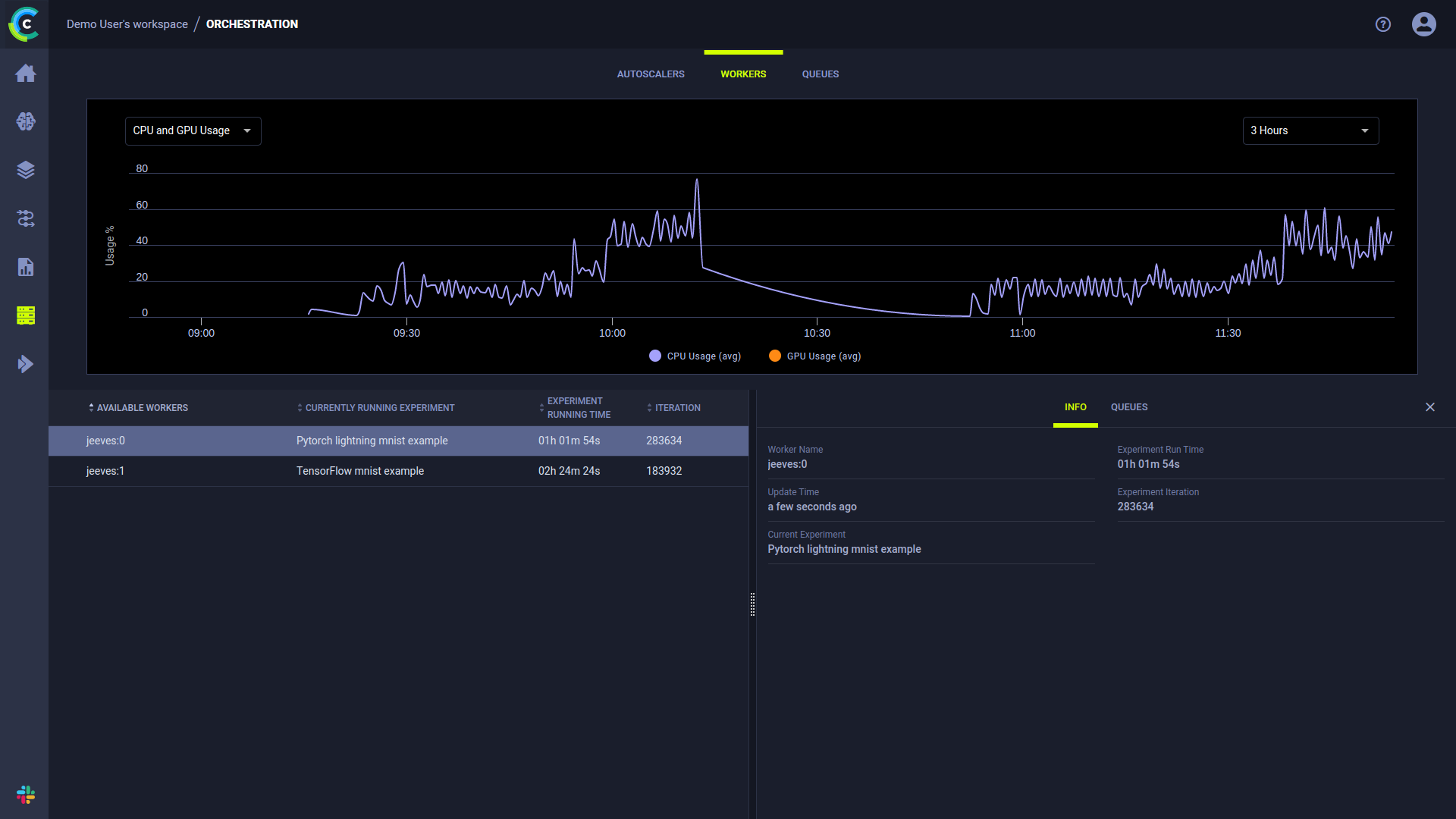Sort by Available Workers column
1456x819 pixels.
(141, 408)
